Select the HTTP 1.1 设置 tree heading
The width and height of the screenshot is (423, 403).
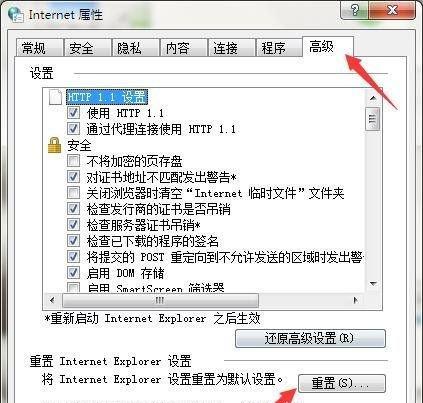[107, 97]
